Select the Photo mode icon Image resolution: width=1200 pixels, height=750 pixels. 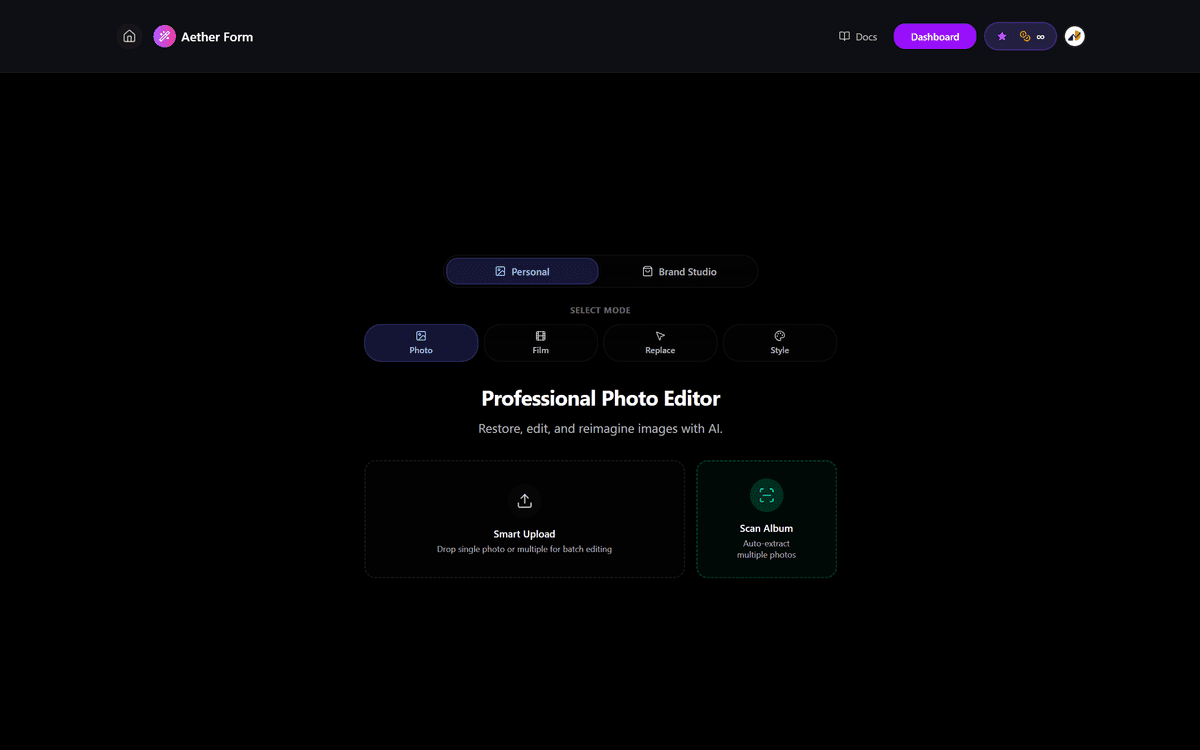[421, 335]
